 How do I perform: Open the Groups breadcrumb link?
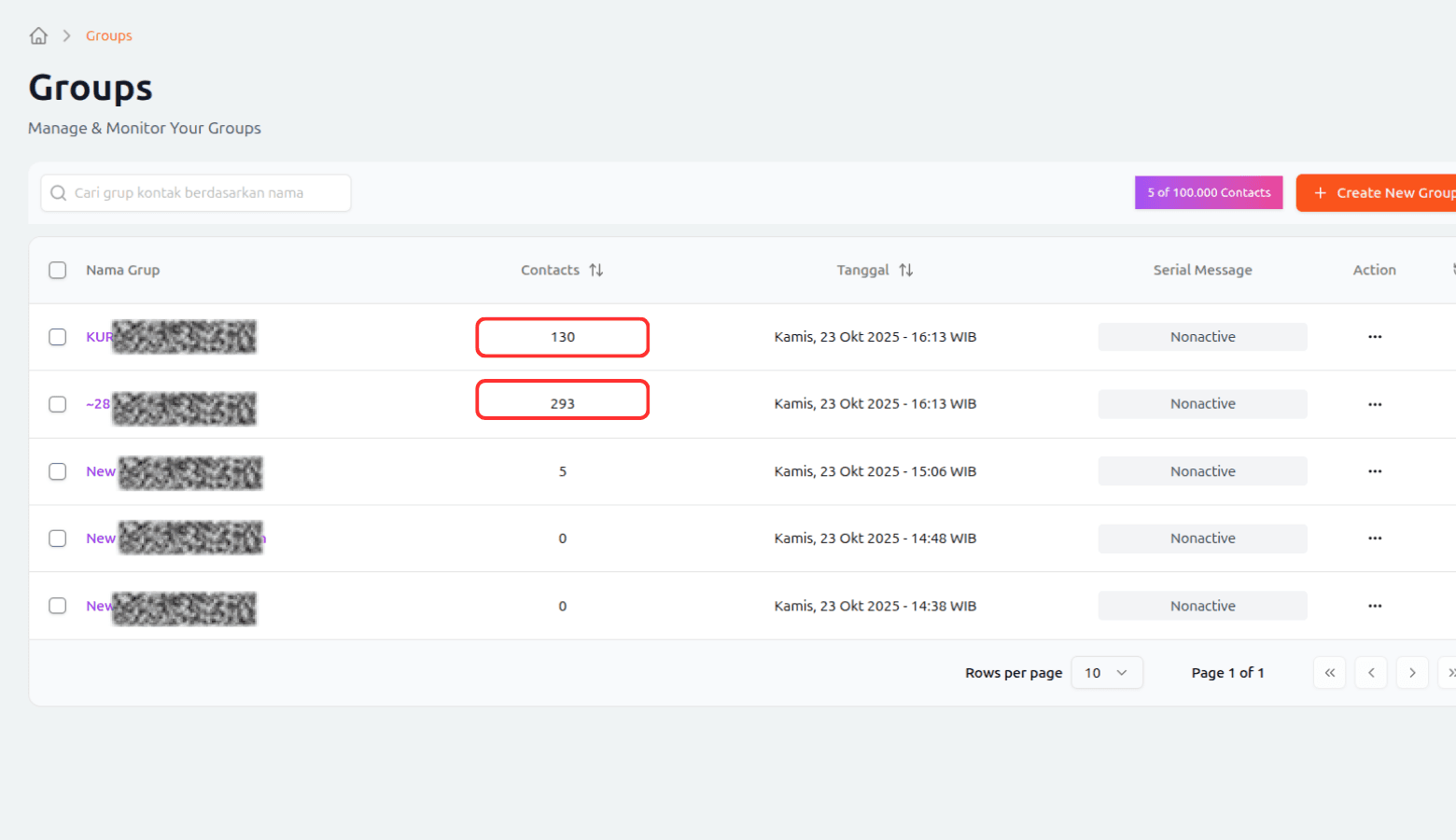point(108,35)
